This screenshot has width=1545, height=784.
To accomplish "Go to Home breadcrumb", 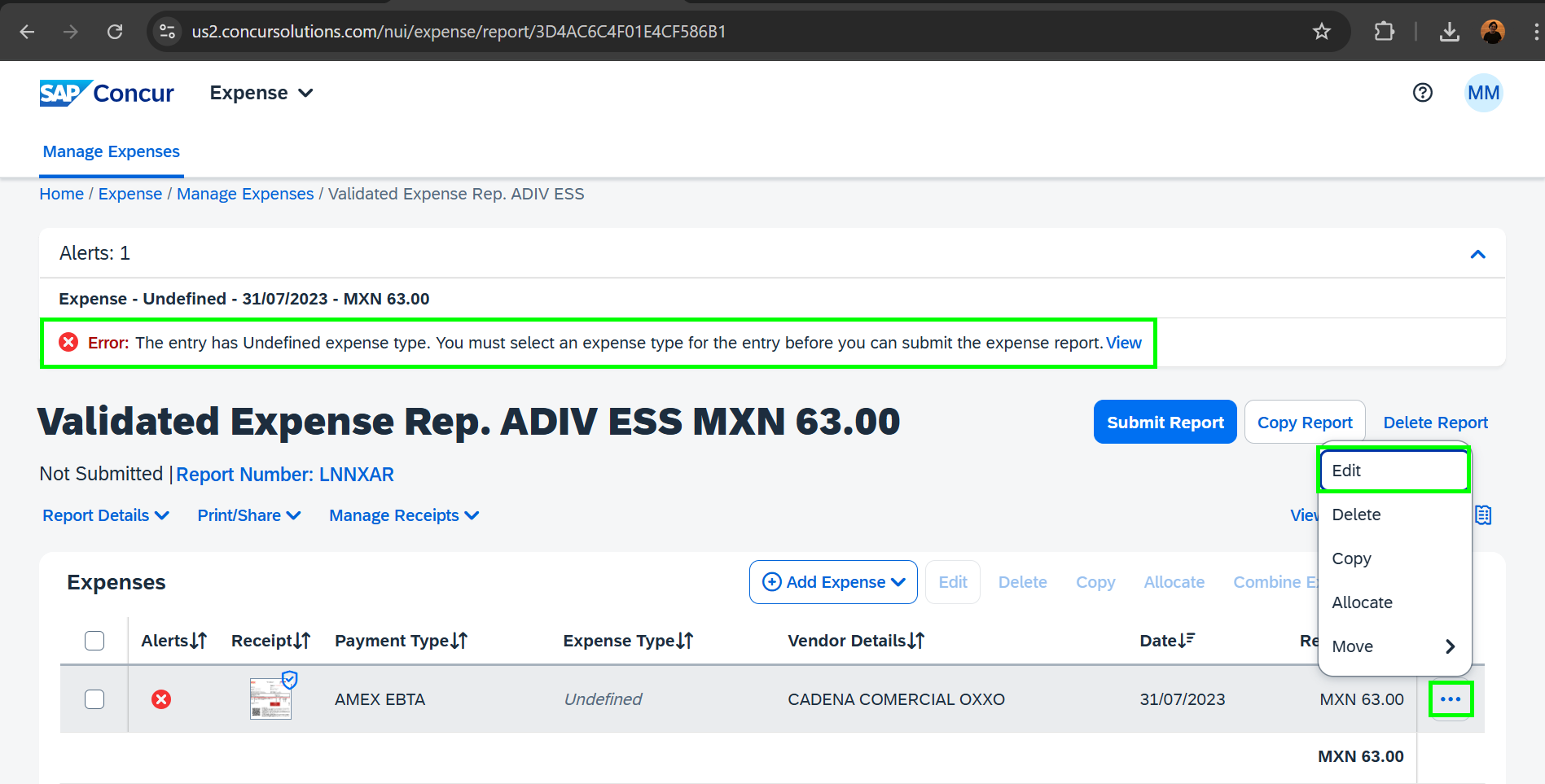I will (62, 194).
